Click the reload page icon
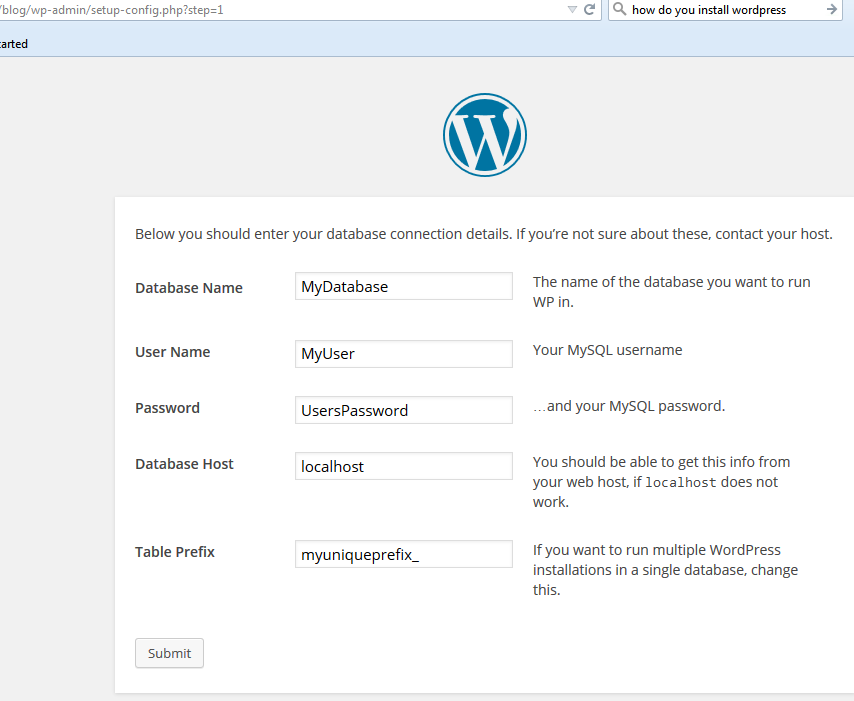 (x=589, y=9)
